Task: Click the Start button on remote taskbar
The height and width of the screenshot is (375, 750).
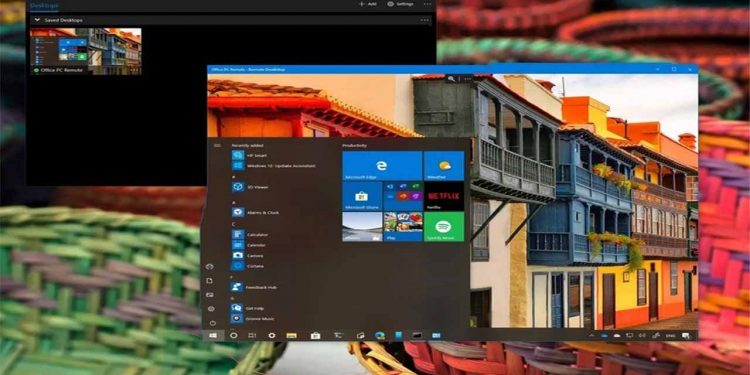Action: click(213, 335)
